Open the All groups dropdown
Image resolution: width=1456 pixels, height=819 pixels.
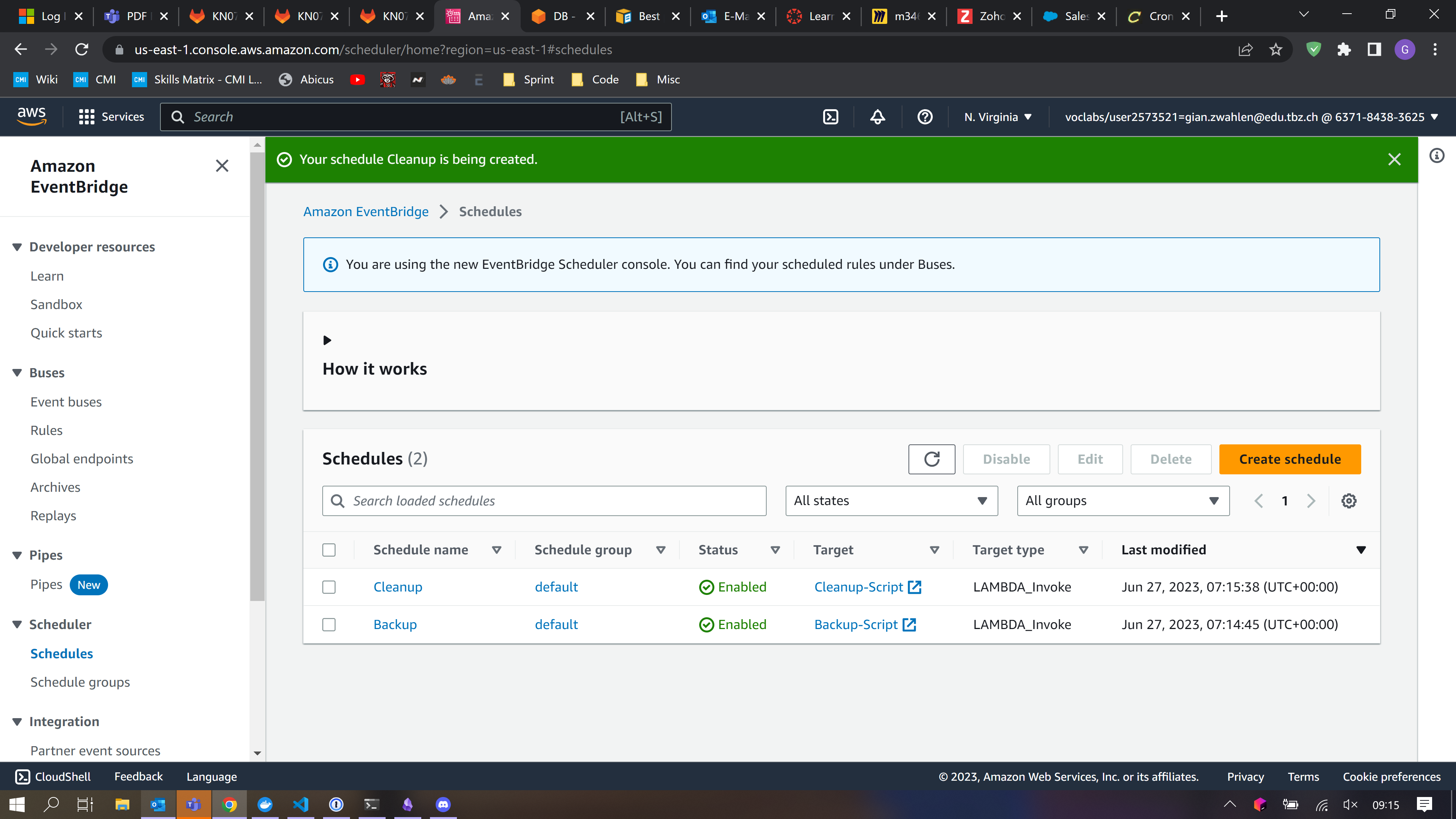(x=1122, y=501)
